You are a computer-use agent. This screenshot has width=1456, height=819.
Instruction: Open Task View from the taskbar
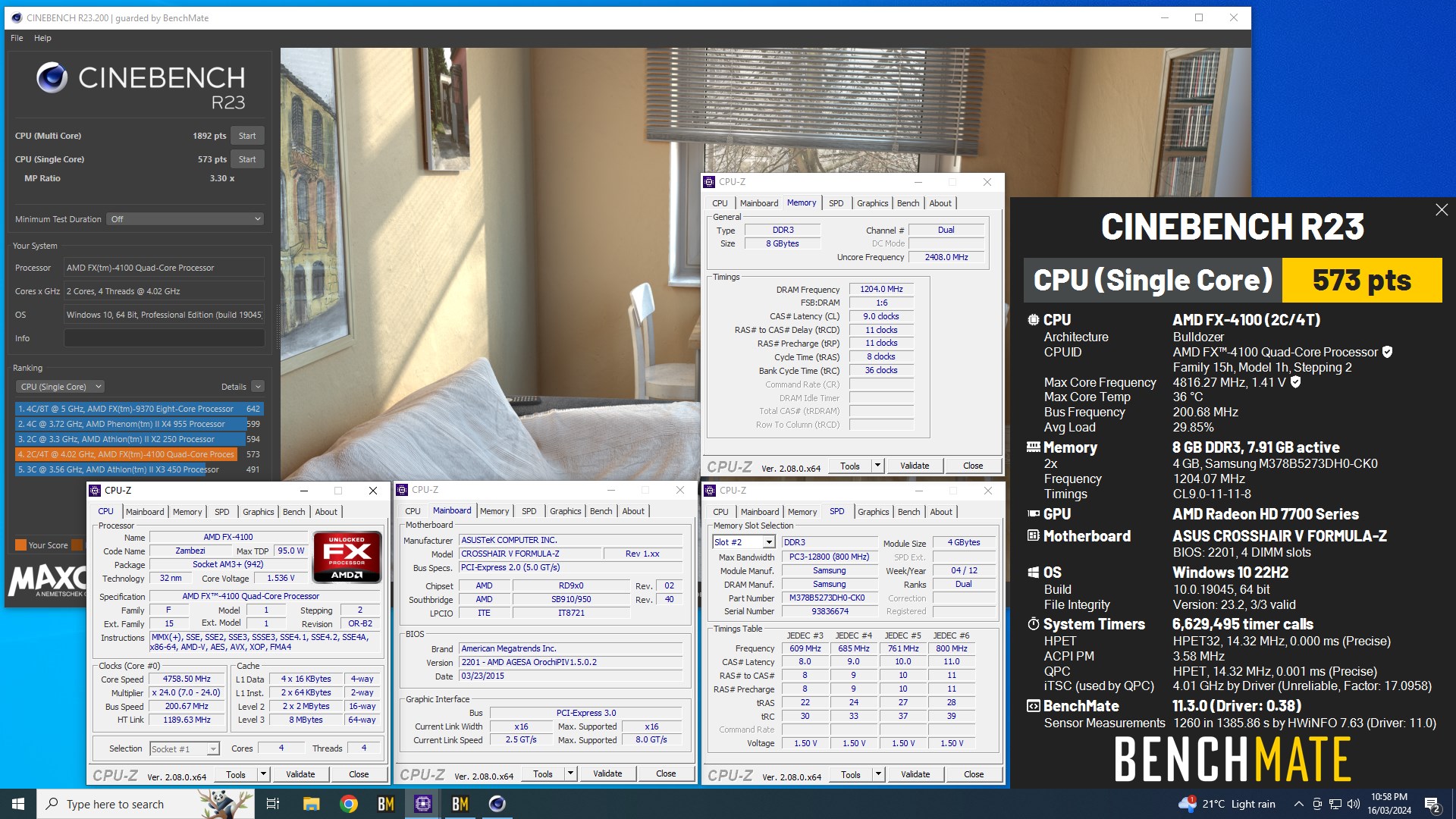[x=273, y=804]
